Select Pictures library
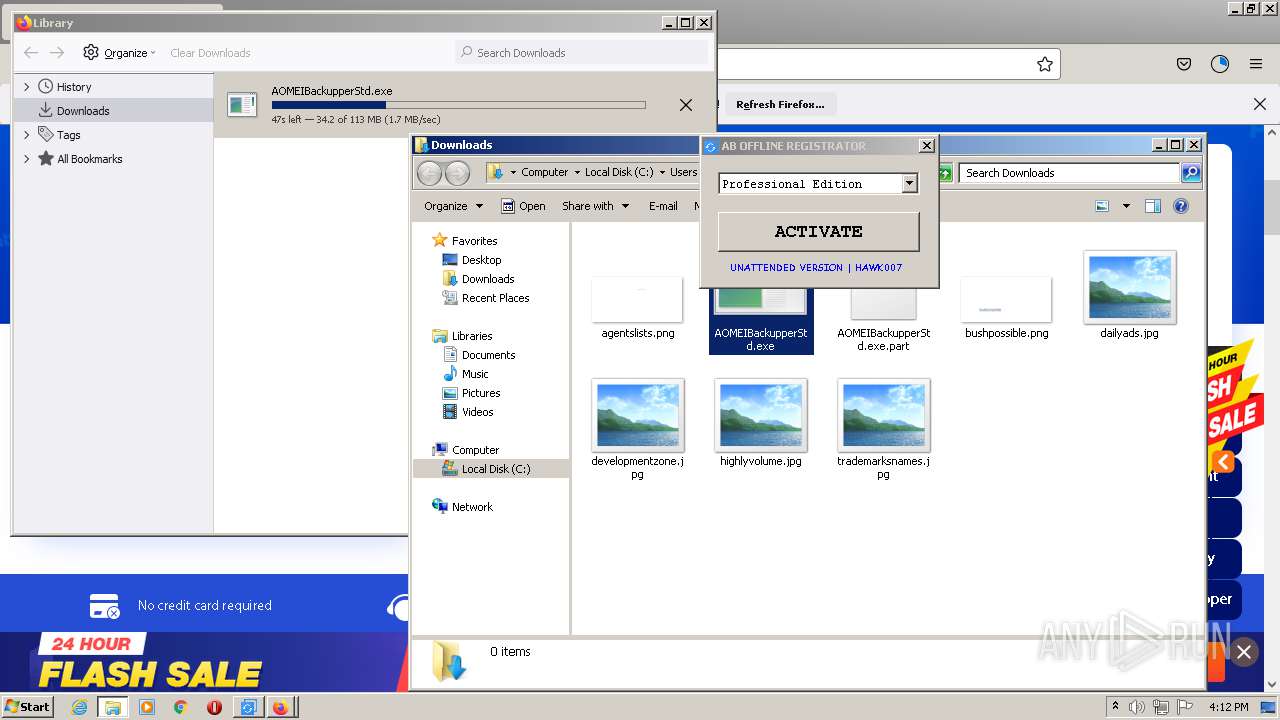 pyautogui.click(x=481, y=393)
